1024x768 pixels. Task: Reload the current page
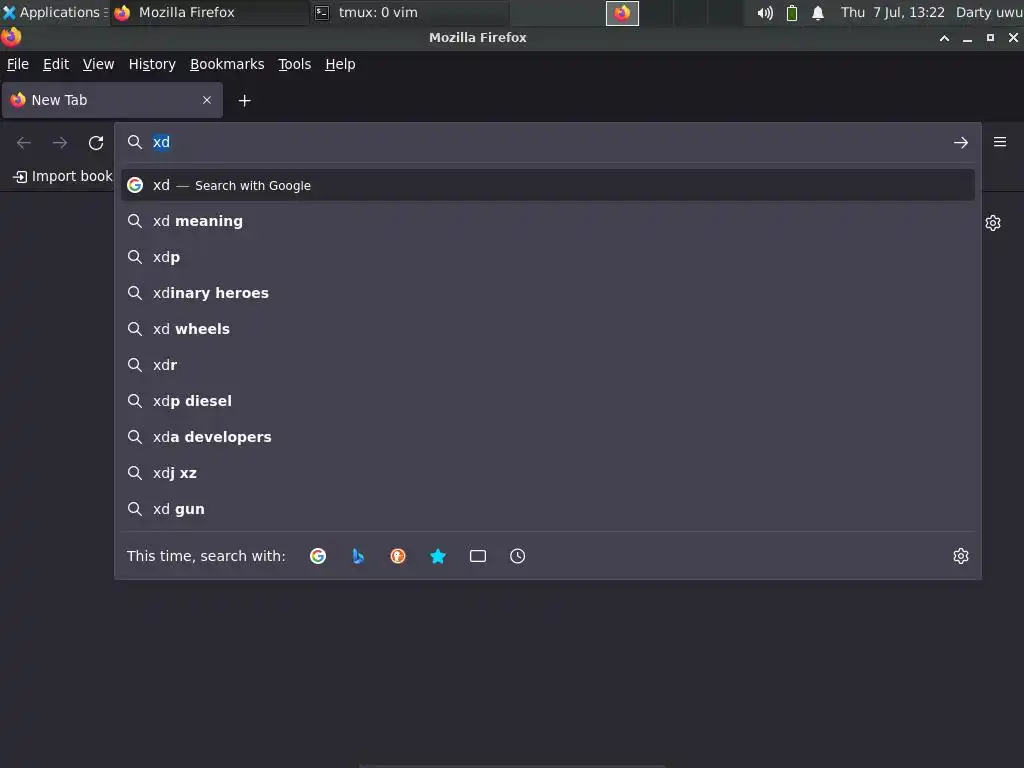coord(96,142)
